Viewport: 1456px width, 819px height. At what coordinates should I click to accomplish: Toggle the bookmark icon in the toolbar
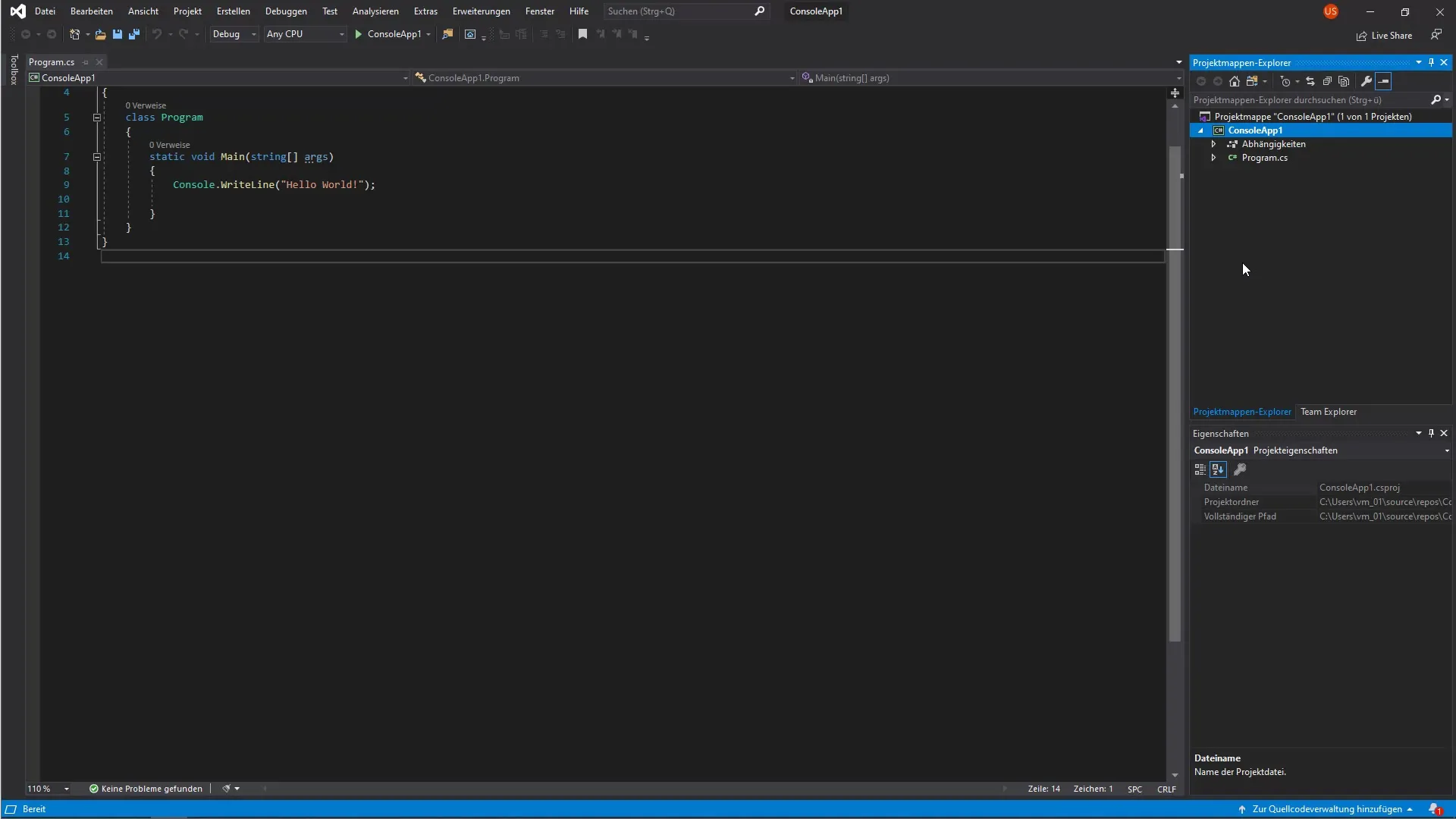pyautogui.click(x=582, y=34)
